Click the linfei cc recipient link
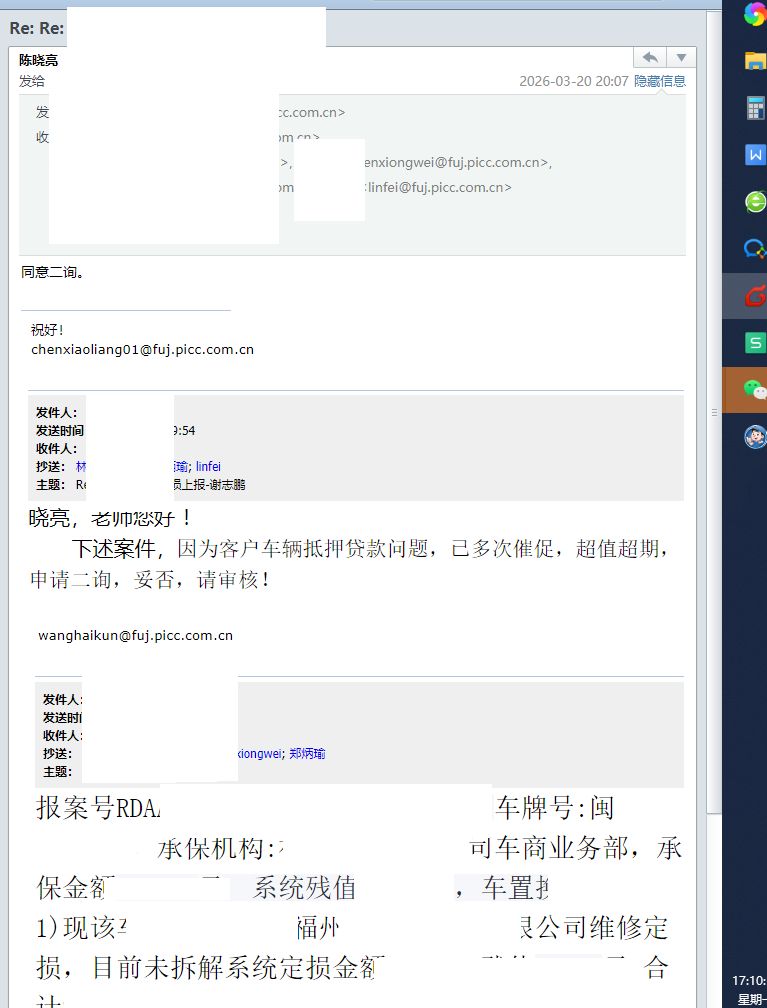 208,467
